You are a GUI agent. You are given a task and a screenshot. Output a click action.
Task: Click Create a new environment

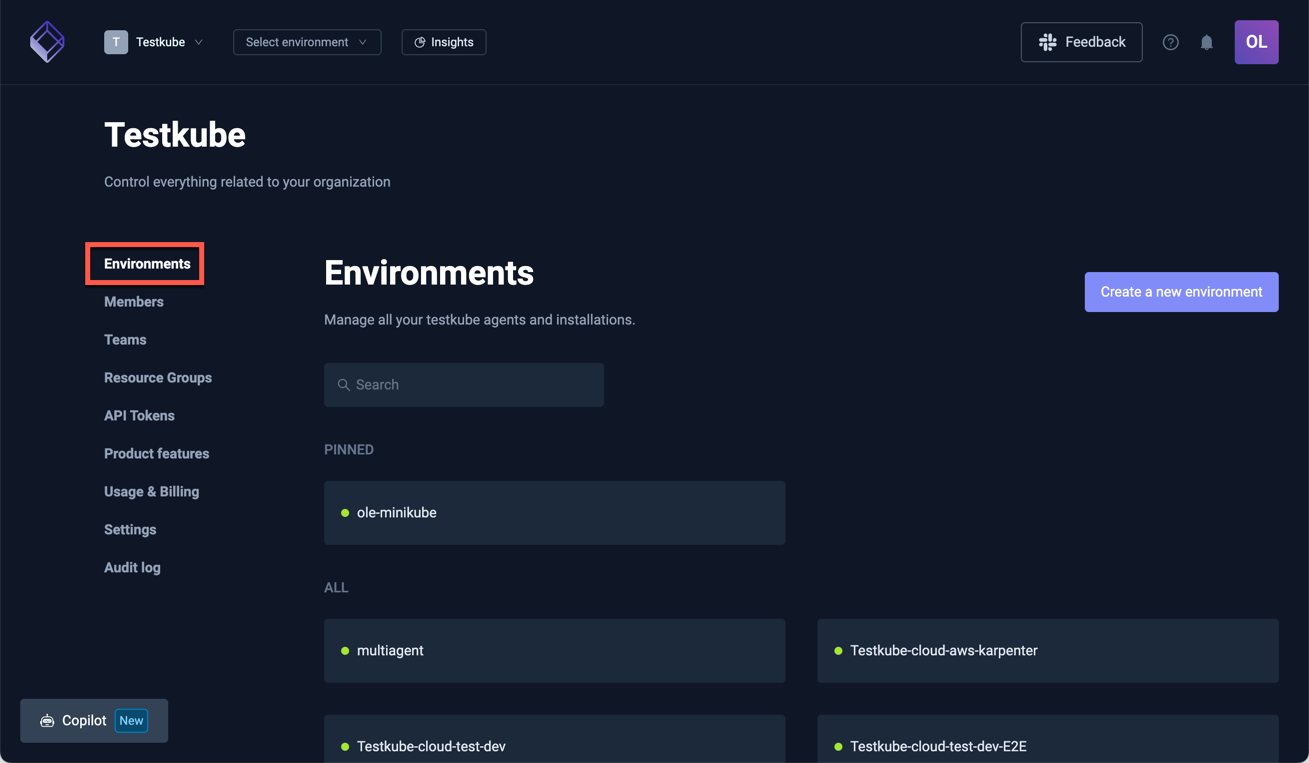tap(1181, 291)
